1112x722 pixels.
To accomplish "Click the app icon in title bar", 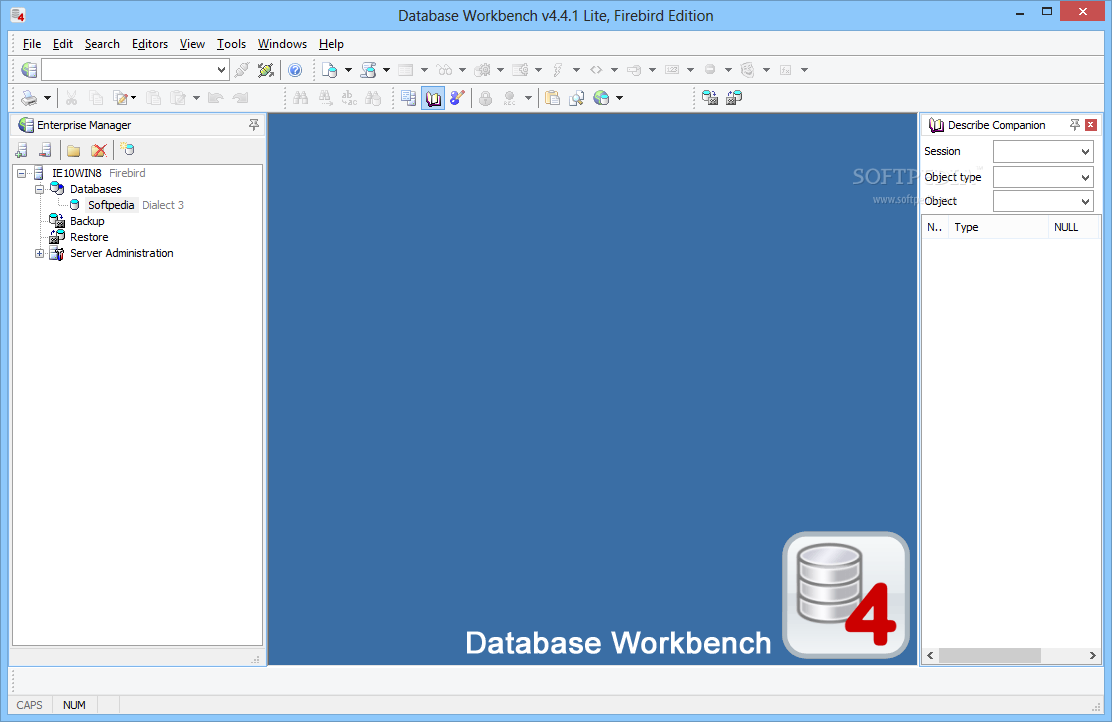I will (x=18, y=15).
